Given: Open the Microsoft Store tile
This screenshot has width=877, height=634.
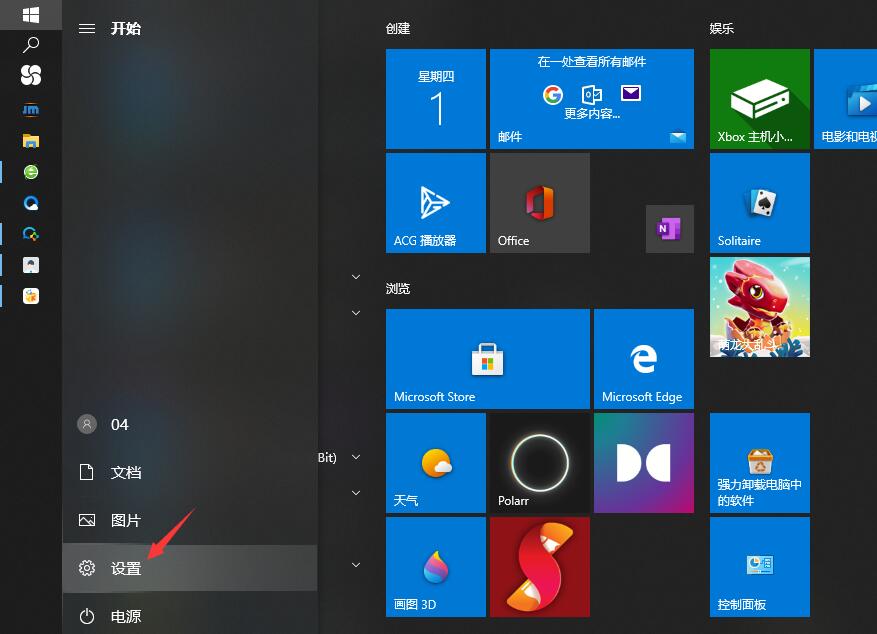Looking at the screenshot, I should tap(488, 359).
